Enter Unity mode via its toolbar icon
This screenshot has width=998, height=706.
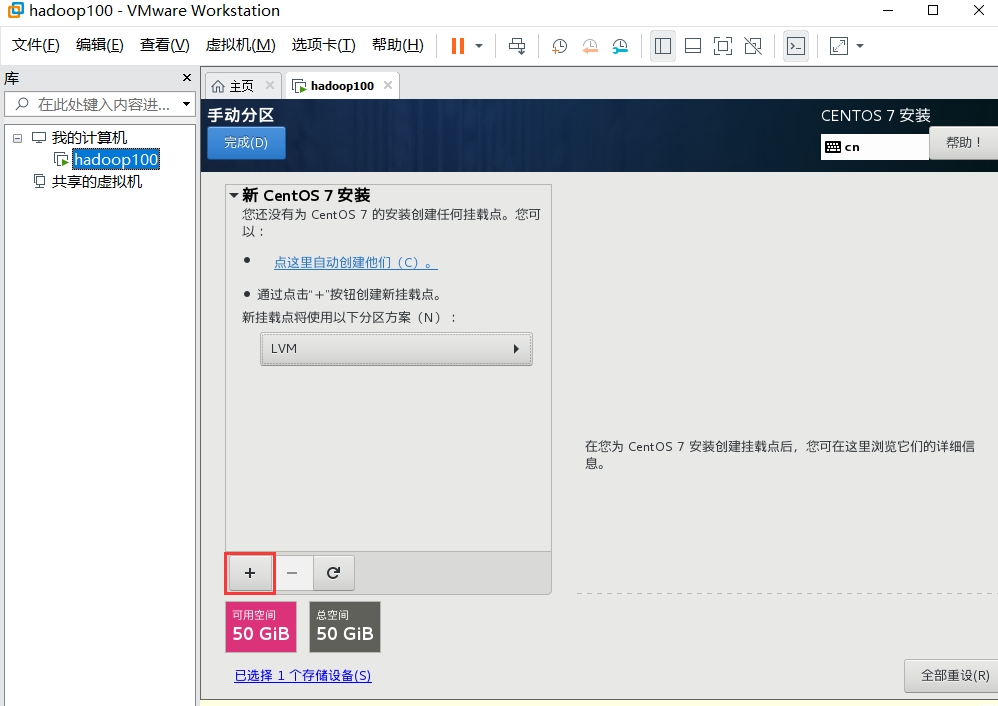753,46
